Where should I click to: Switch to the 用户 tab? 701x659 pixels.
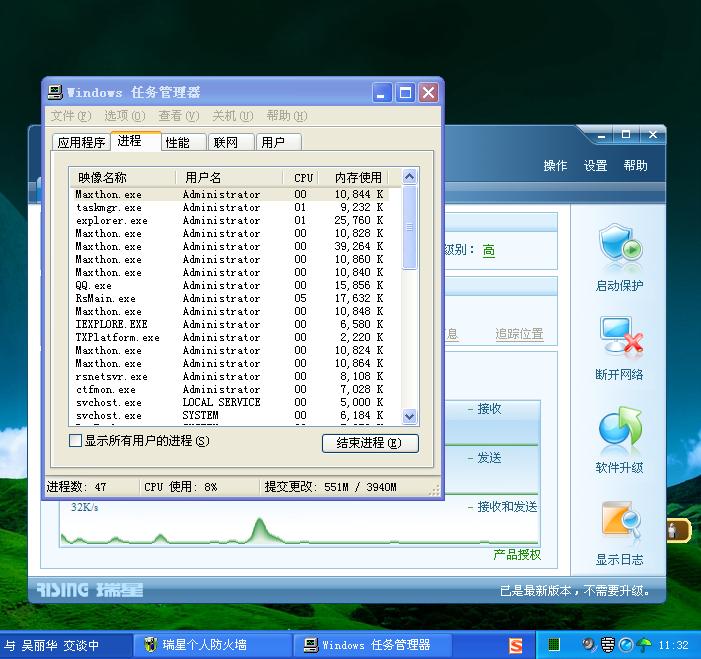point(279,142)
